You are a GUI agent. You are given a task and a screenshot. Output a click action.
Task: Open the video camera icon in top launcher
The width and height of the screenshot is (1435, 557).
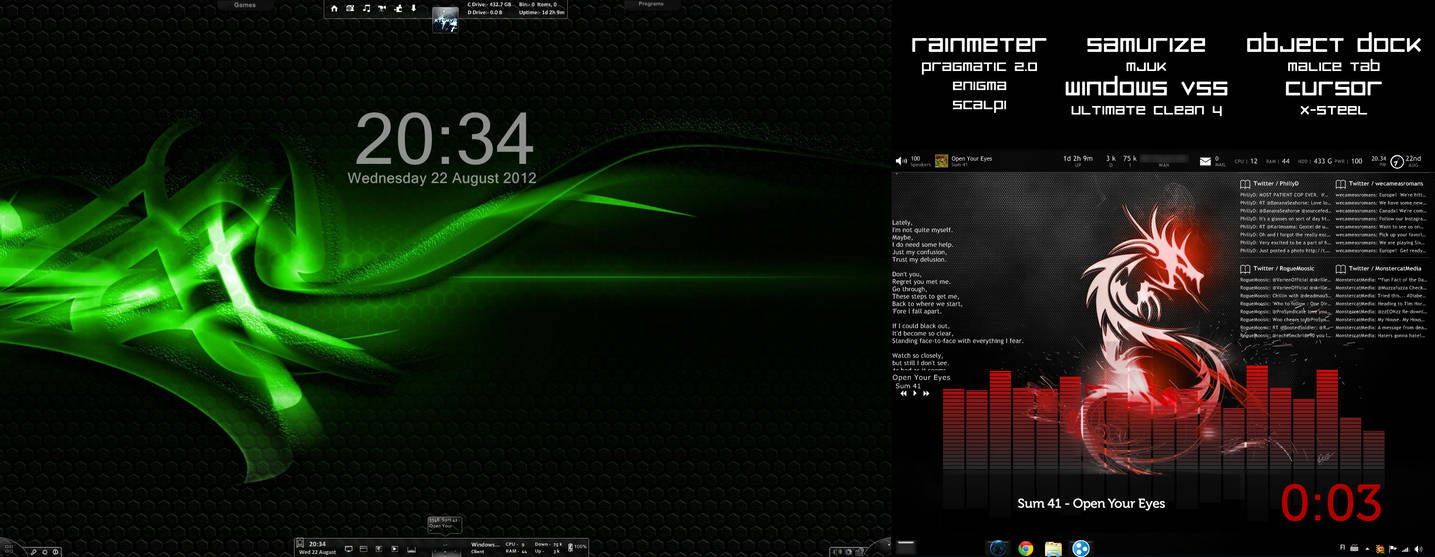382,8
